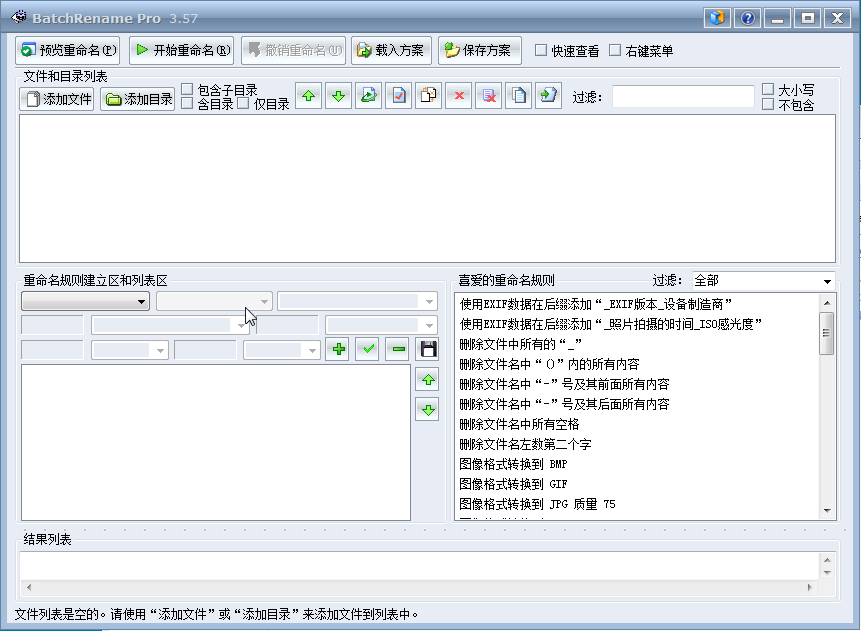Move file up with file-list green up arrow
This screenshot has width=861, height=631.
pyautogui.click(x=309, y=97)
